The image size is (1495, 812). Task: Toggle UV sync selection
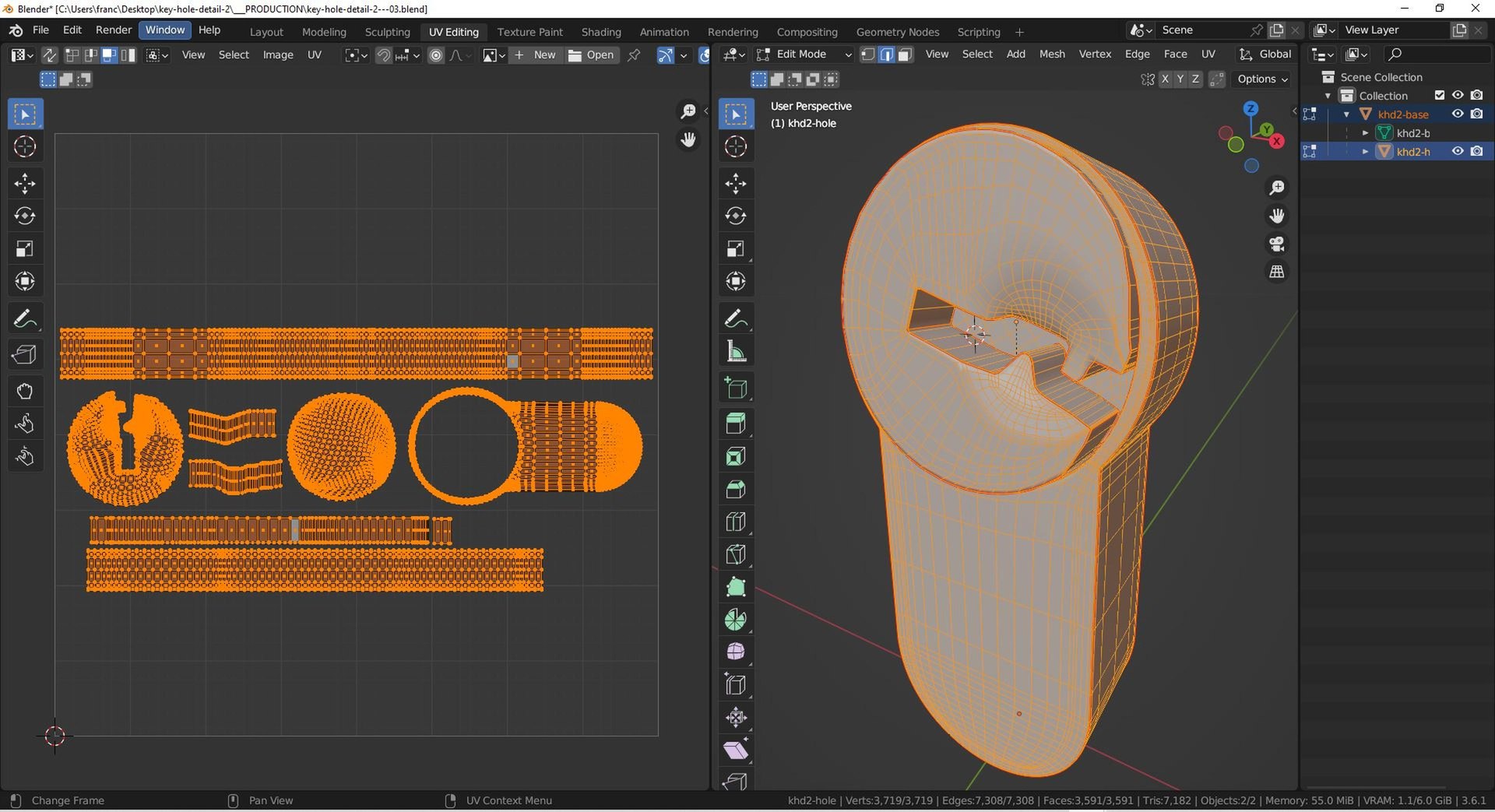[x=49, y=55]
